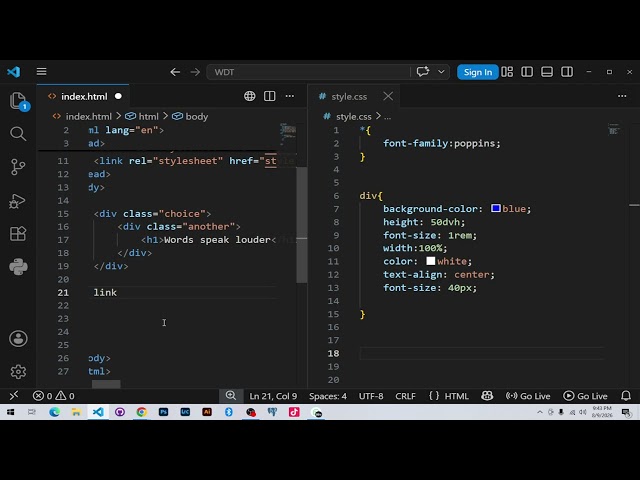Viewport: 640px width, 480px height.
Task: Show hidden system tray icons
Action: coord(540,412)
